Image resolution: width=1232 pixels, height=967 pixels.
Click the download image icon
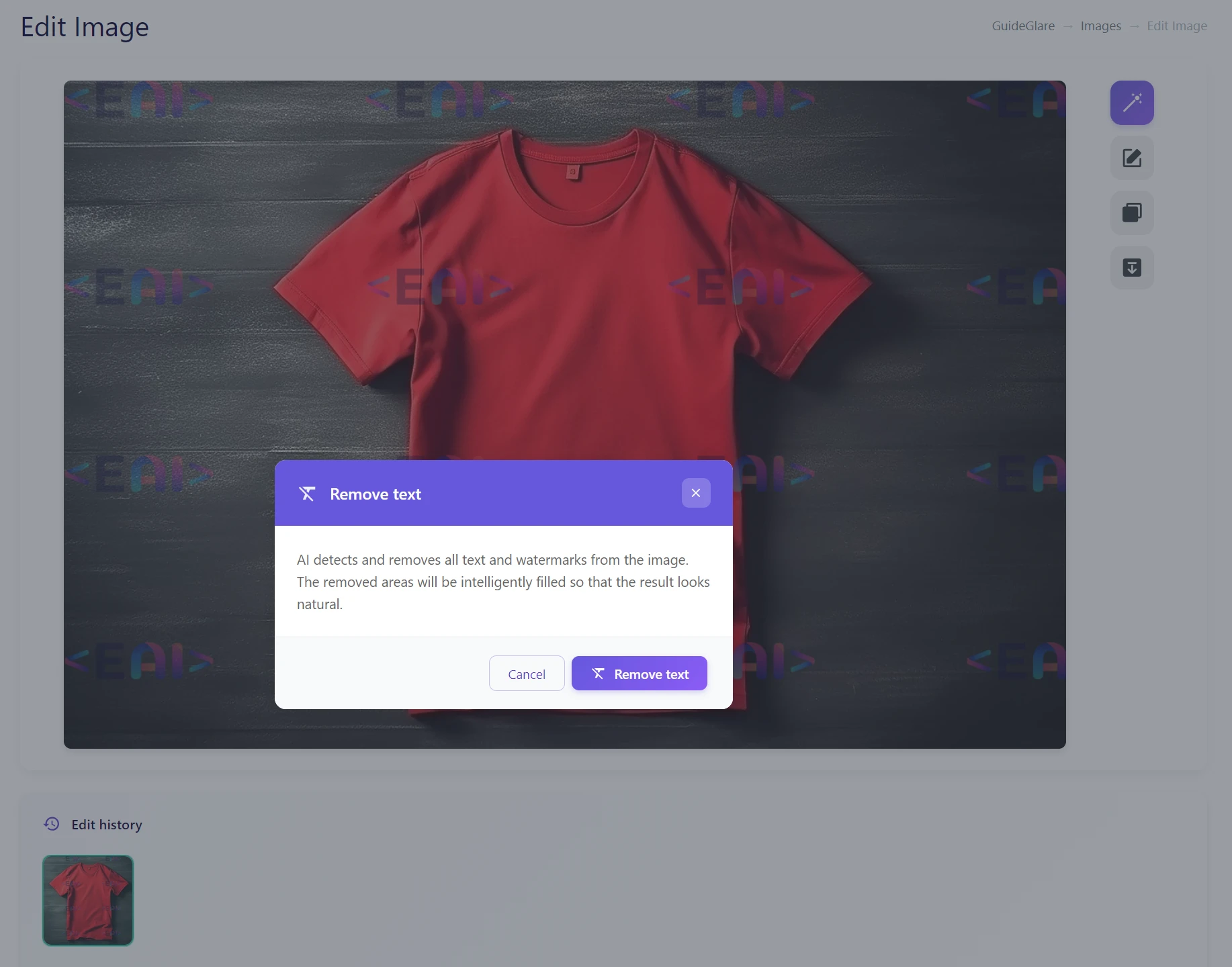tap(1131, 267)
